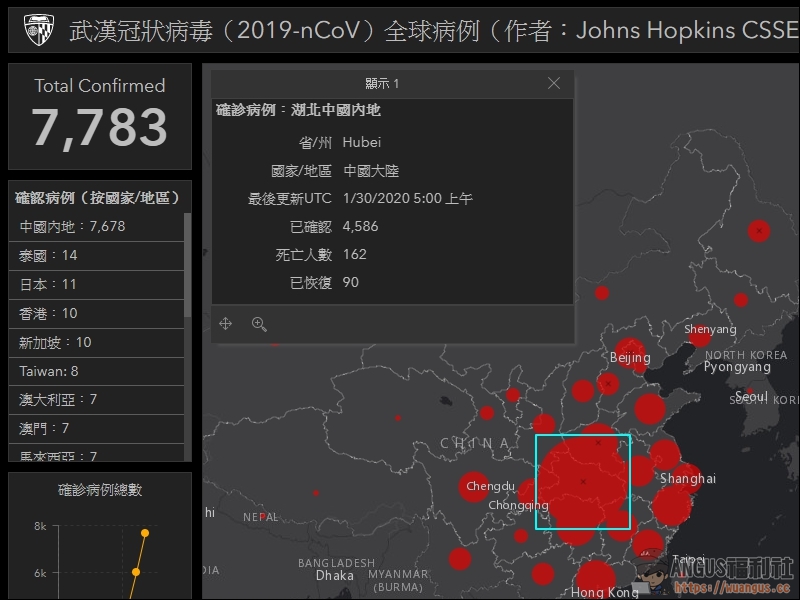Select 香港:10 in the country list
The image size is (800, 600).
[x=96, y=314]
